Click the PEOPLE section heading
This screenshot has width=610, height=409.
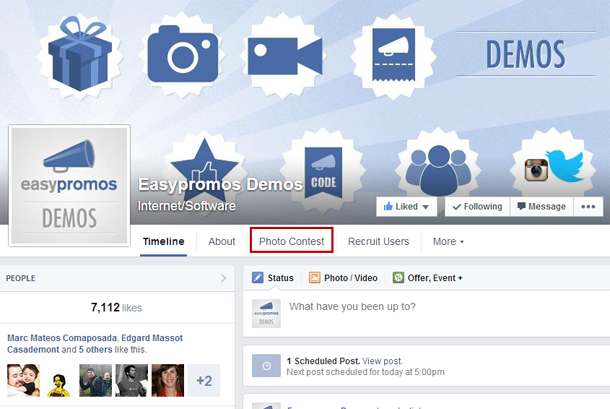coord(21,278)
